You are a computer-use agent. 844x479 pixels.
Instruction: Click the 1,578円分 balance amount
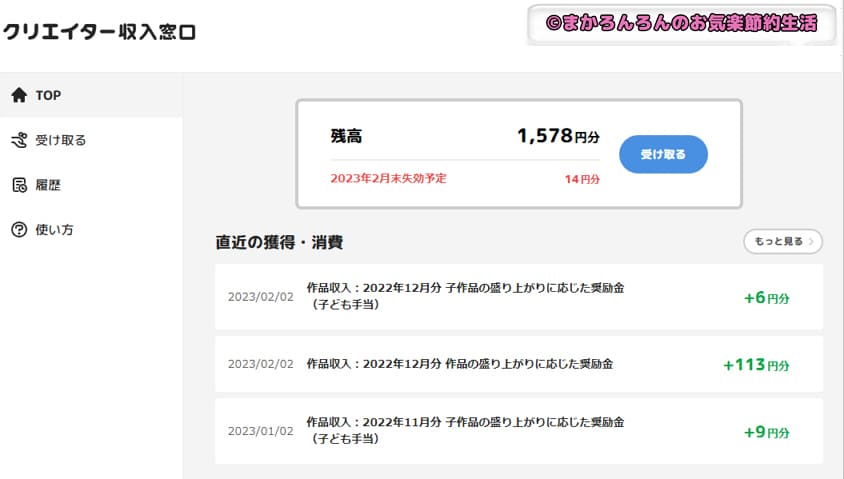coord(558,136)
